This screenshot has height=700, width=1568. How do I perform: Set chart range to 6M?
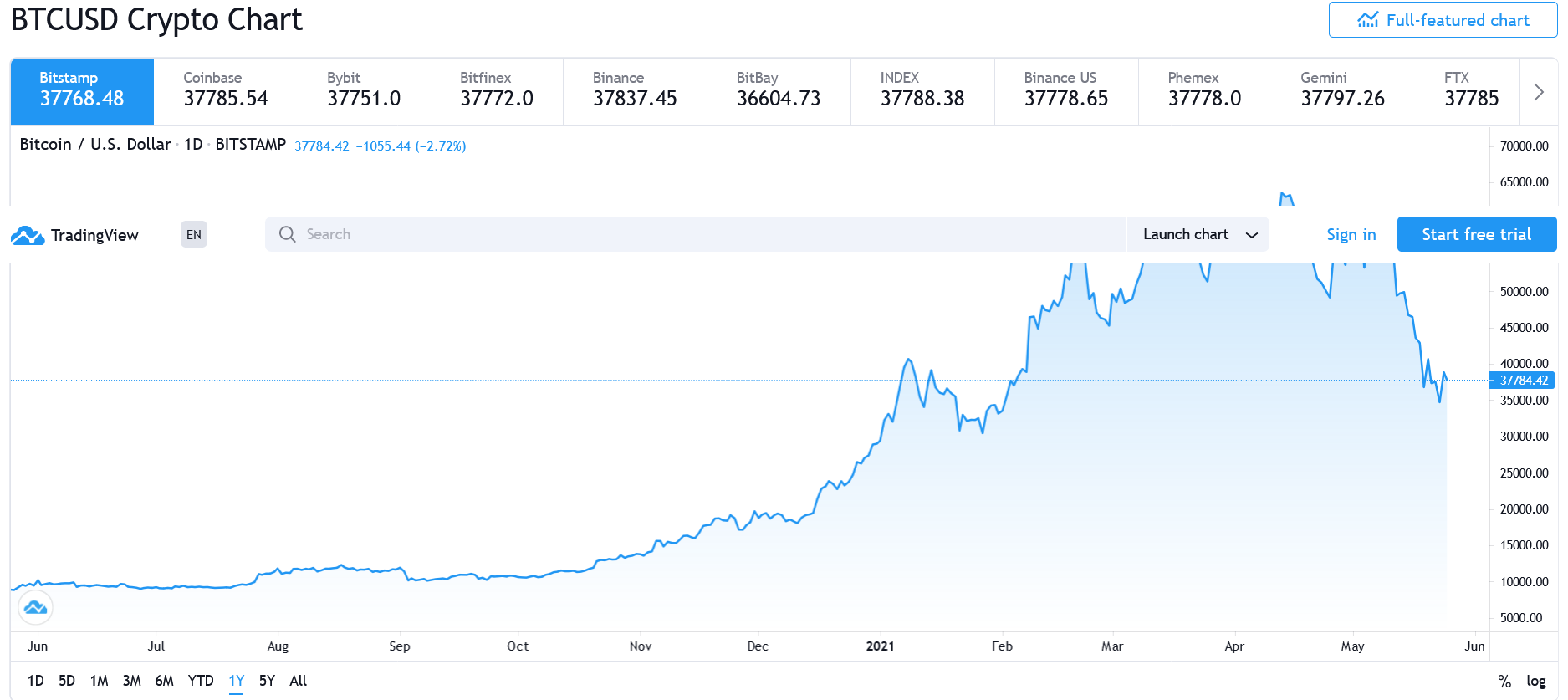[x=164, y=681]
